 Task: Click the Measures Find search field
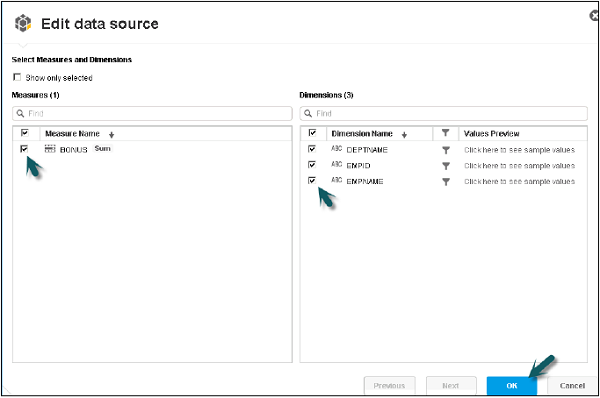pos(152,113)
